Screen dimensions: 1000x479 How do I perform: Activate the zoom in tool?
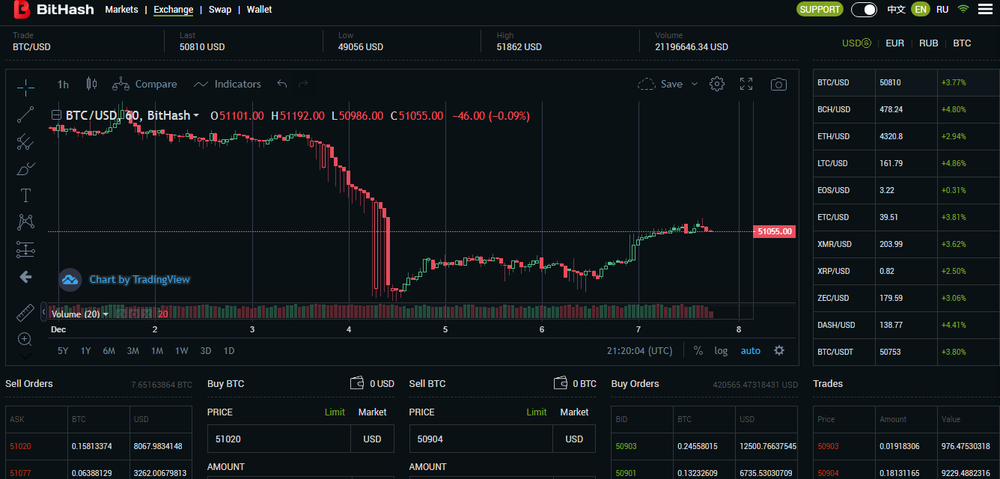[25, 339]
